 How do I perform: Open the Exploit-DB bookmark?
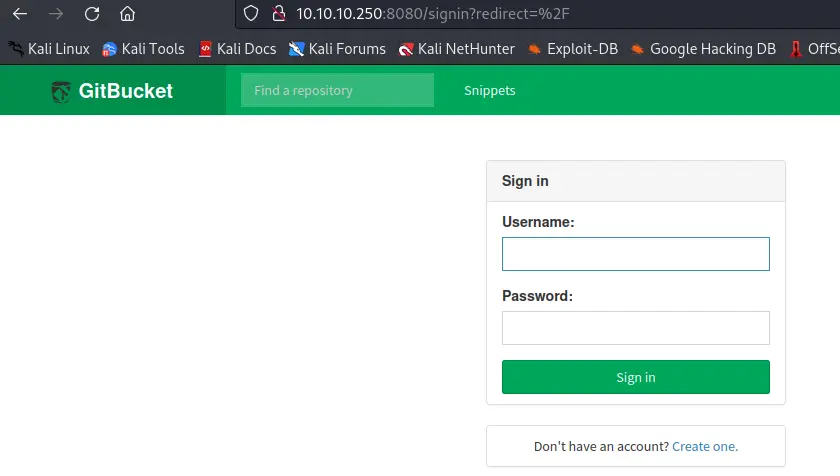tap(573, 49)
